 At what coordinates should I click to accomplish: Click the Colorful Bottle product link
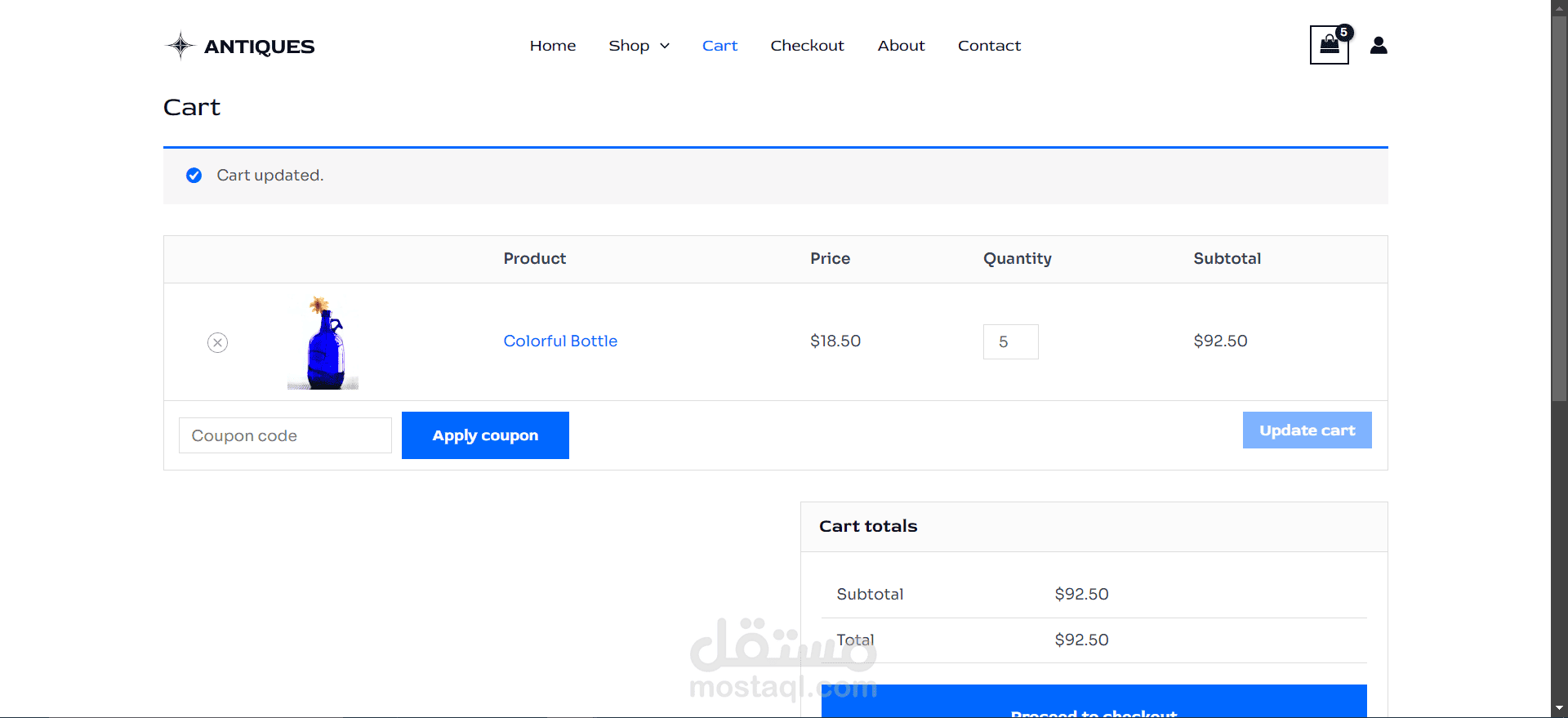click(560, 341)
